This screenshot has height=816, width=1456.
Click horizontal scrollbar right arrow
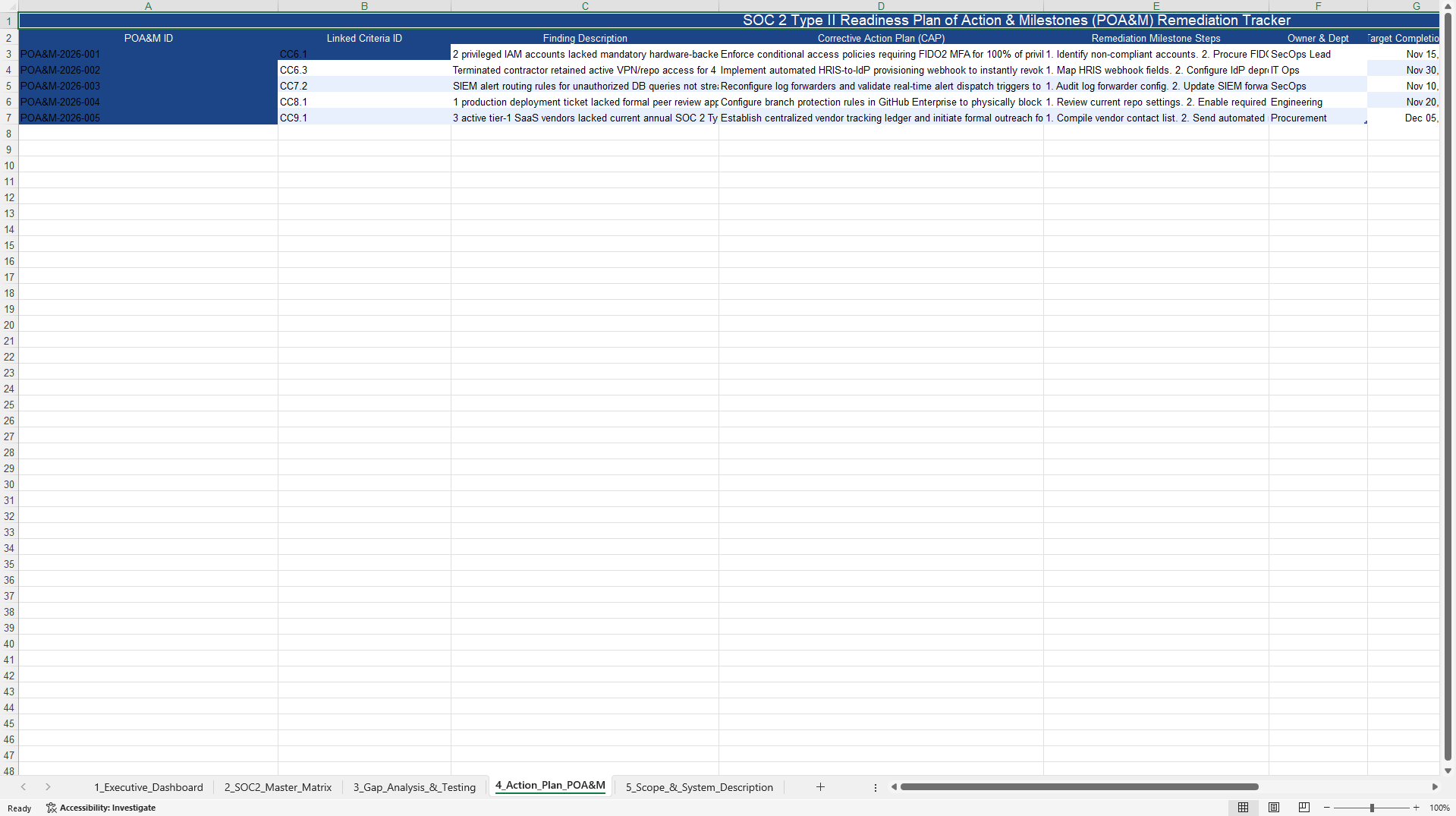click(1435, 787)
